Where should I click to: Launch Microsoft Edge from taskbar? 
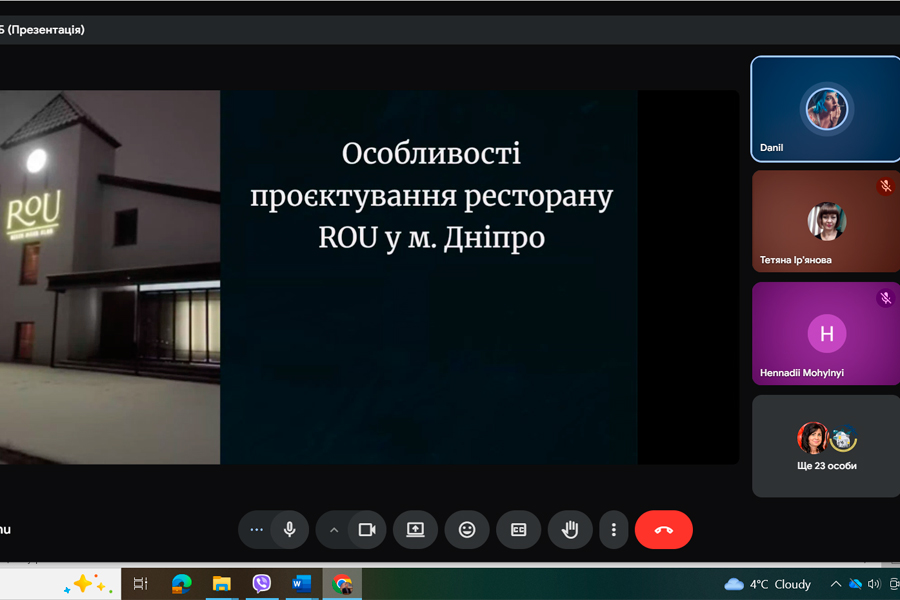pyautogui.click(x=181, y=584)
